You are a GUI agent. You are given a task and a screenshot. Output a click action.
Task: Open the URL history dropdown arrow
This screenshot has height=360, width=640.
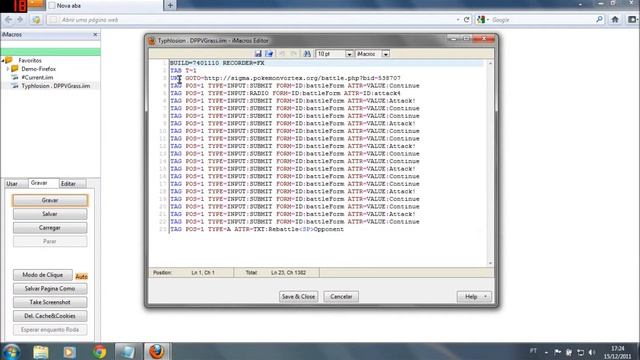[458, 20]
